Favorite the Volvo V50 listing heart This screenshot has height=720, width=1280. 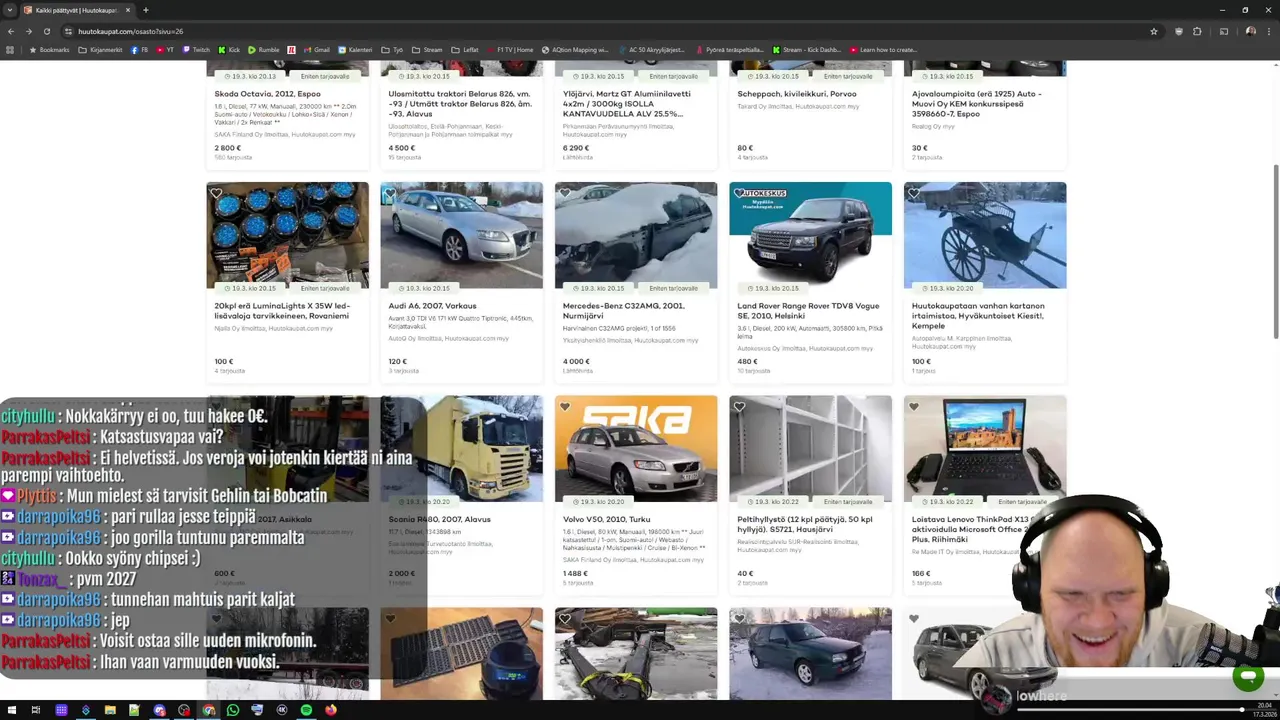[565, 407]
